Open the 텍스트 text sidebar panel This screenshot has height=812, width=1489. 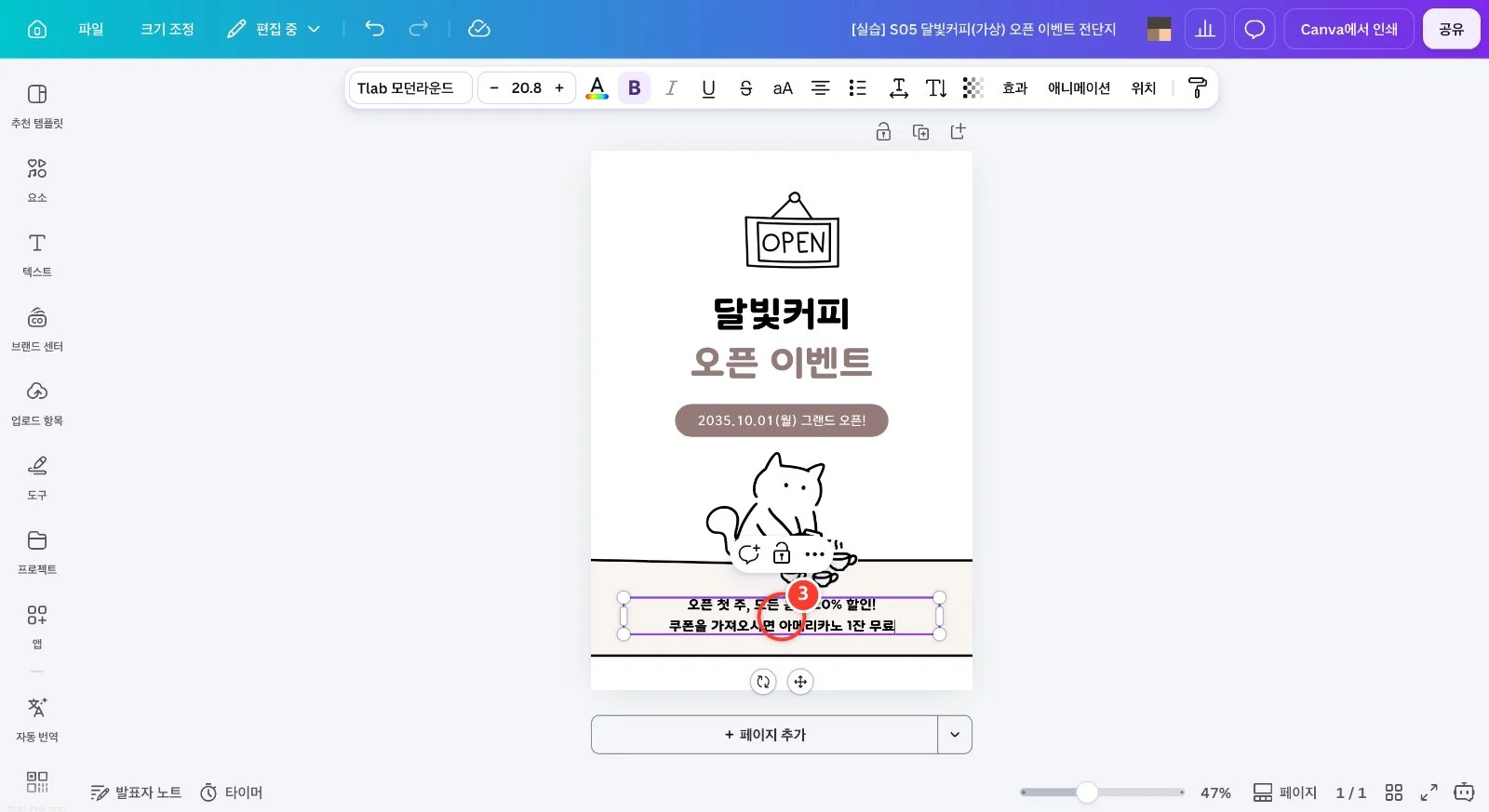37,255
